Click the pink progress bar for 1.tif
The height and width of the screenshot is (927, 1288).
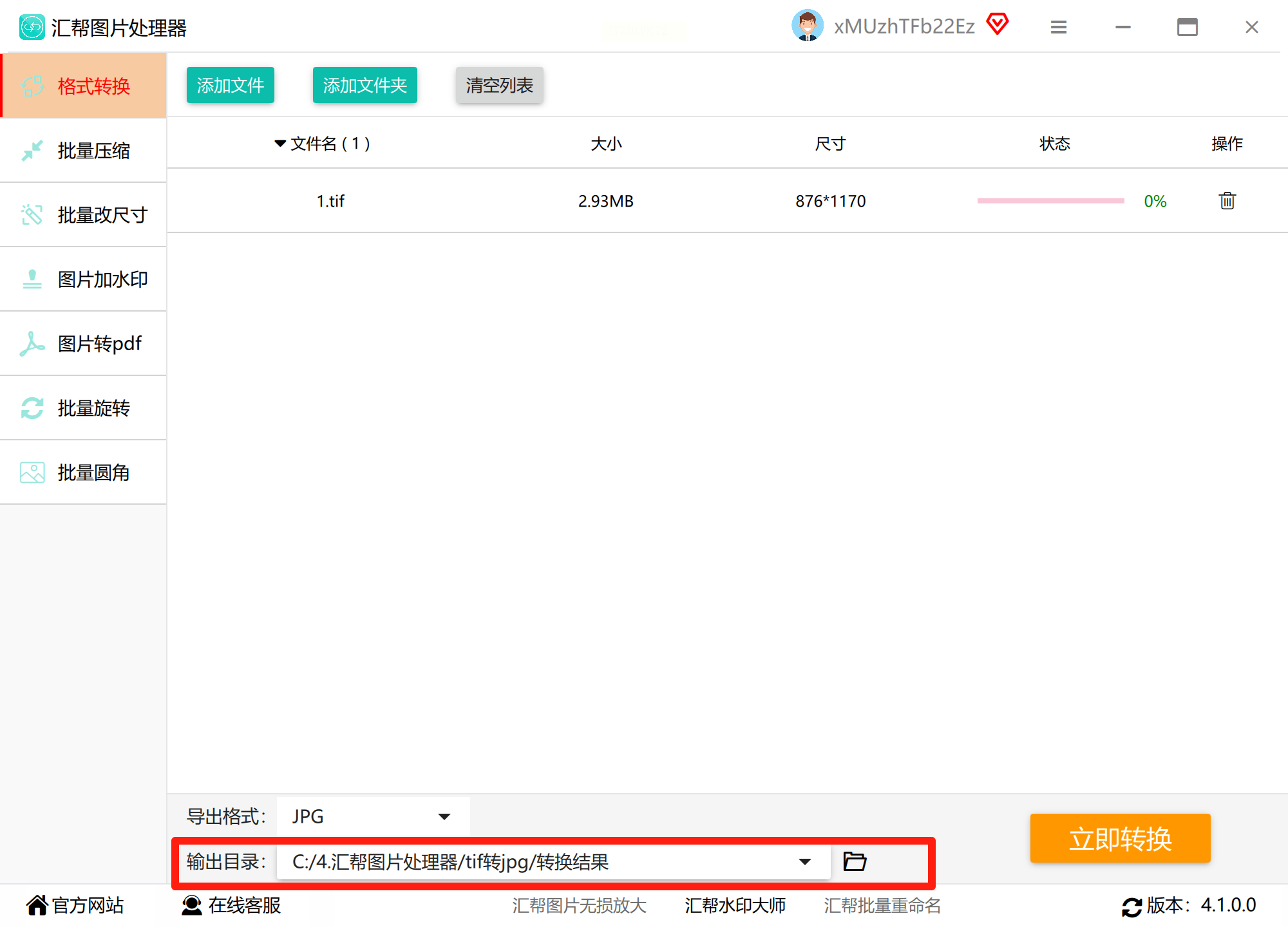[x=1050, y=201]
